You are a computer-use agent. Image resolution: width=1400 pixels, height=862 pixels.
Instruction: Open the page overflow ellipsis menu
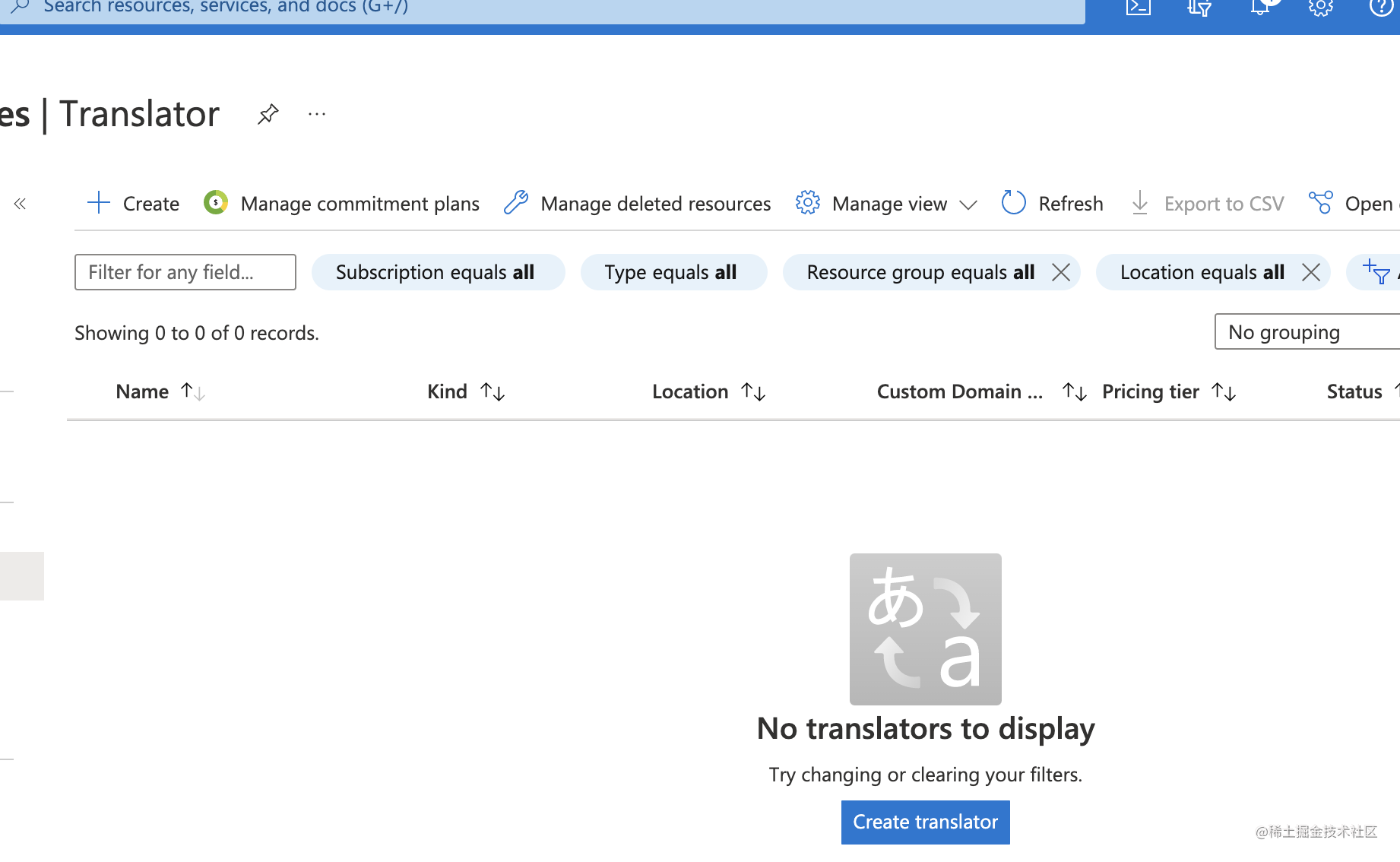pos(316,113)
